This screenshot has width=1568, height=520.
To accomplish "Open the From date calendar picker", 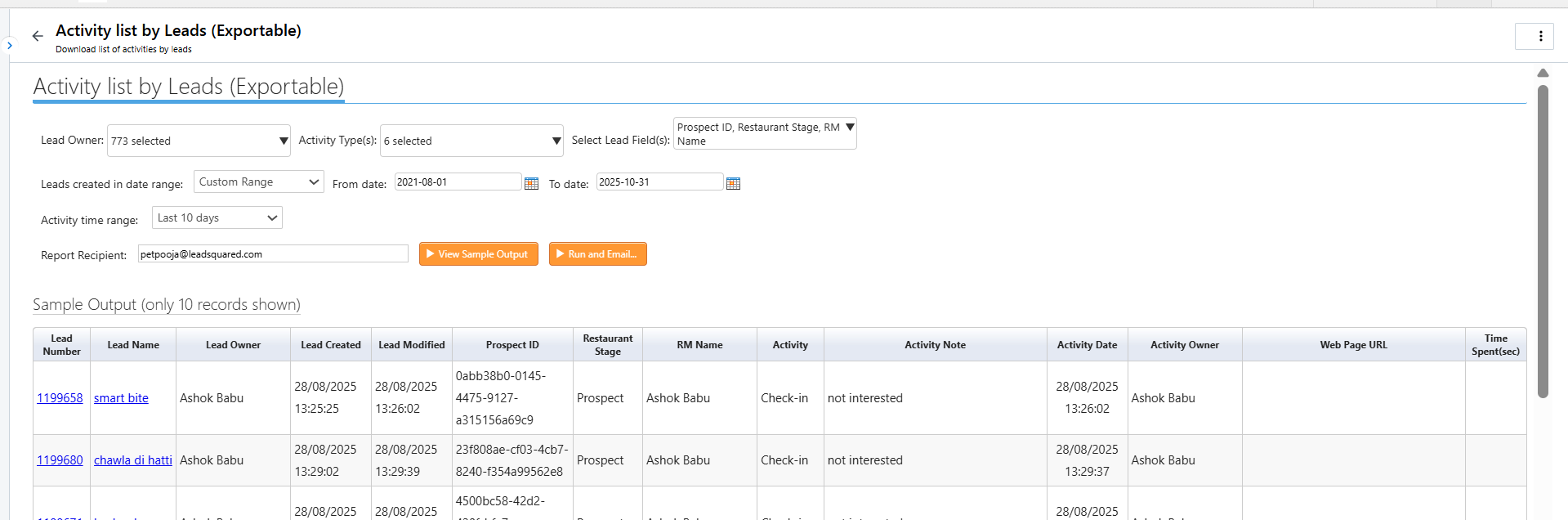I will coord(531,183).
